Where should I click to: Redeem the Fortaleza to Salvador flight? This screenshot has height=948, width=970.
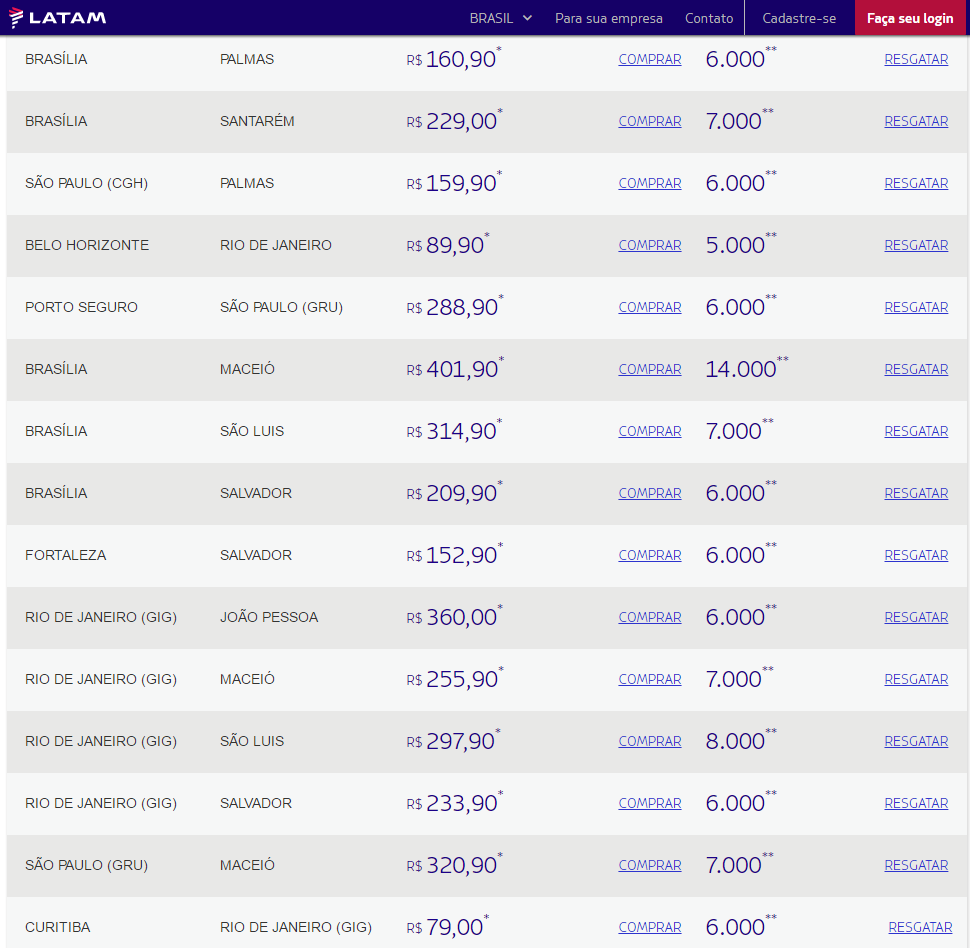click(916, 555)
